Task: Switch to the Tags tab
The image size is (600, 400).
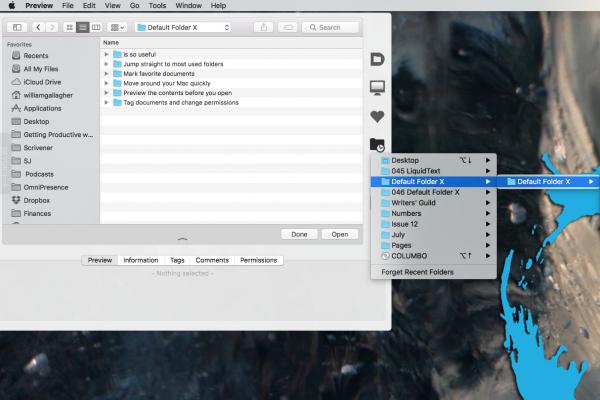Action: click(x=177, y=260)
